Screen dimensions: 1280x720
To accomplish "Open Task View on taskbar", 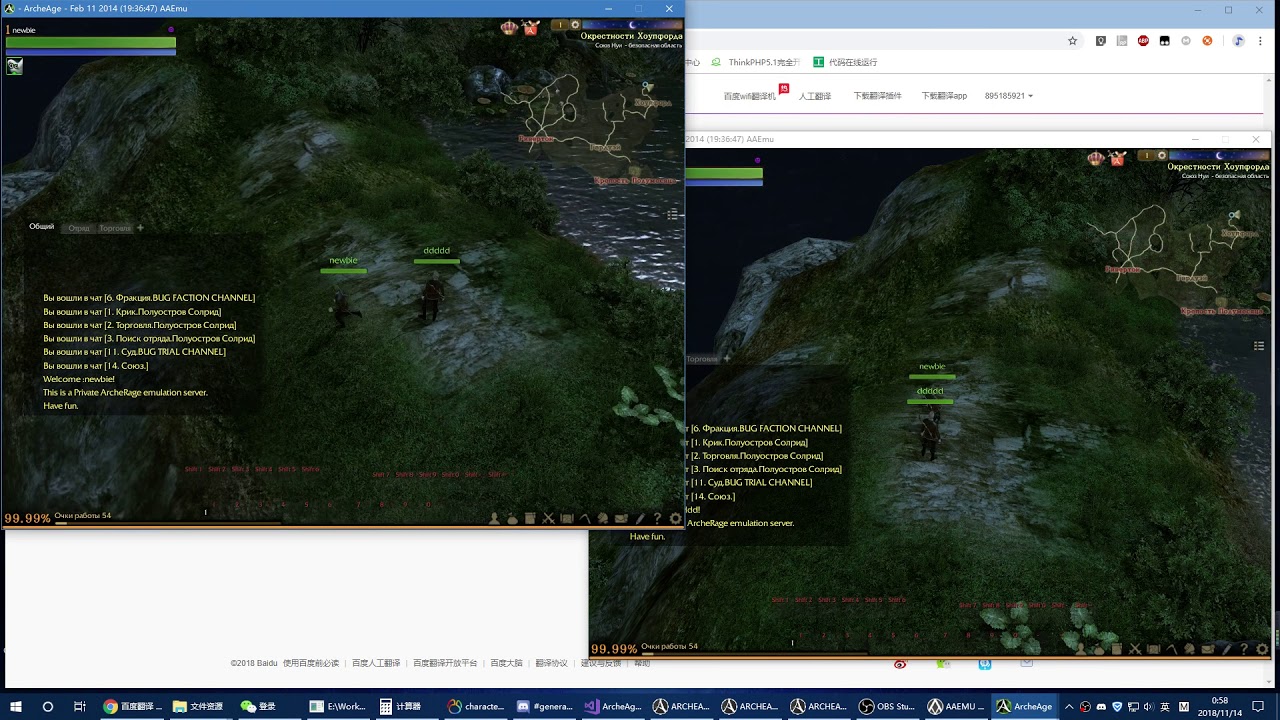I will 79,706.
